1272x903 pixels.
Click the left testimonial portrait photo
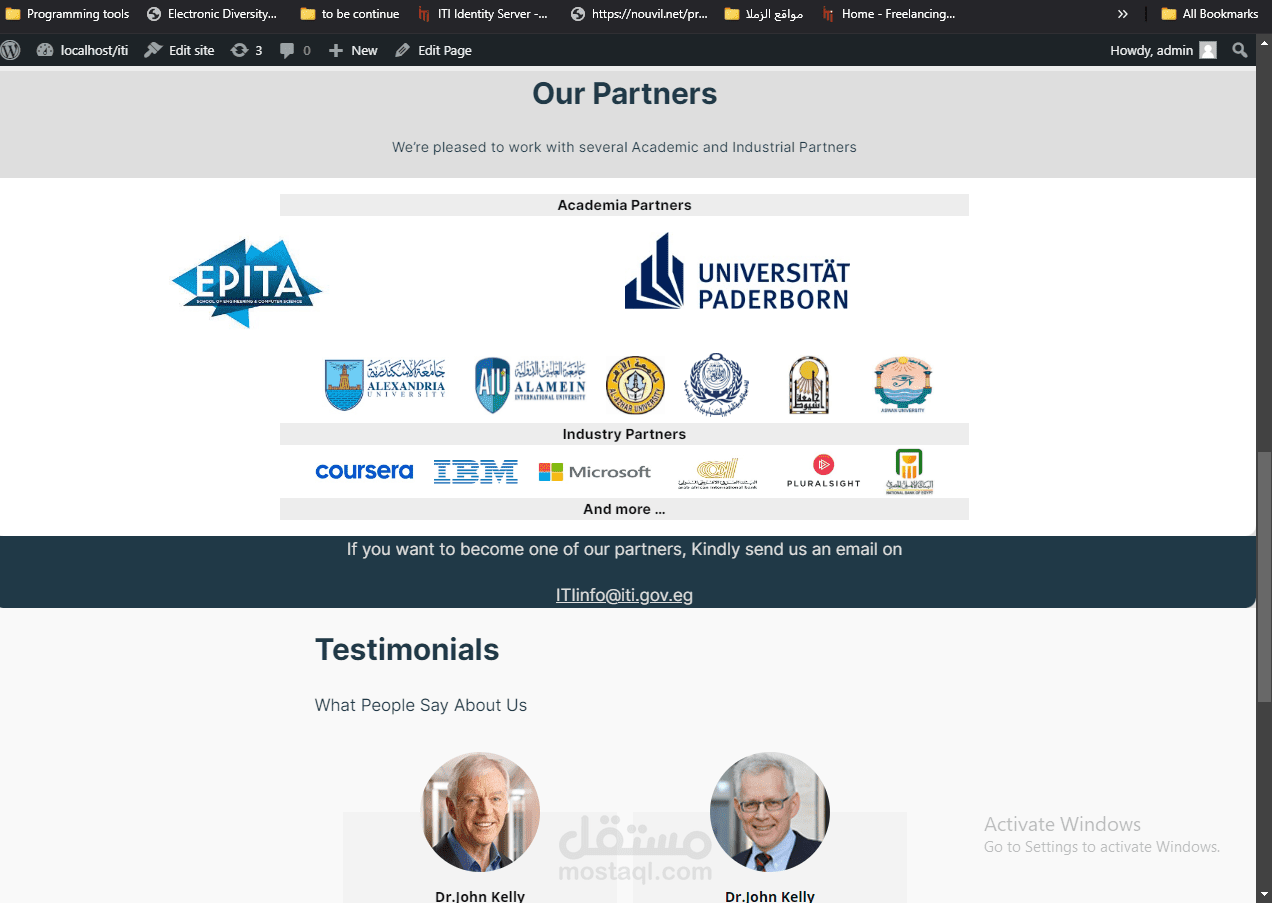[x=481, y=812]
